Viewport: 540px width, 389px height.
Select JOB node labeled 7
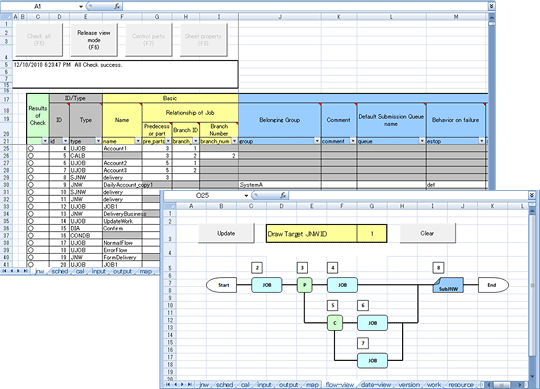point(373,361)
